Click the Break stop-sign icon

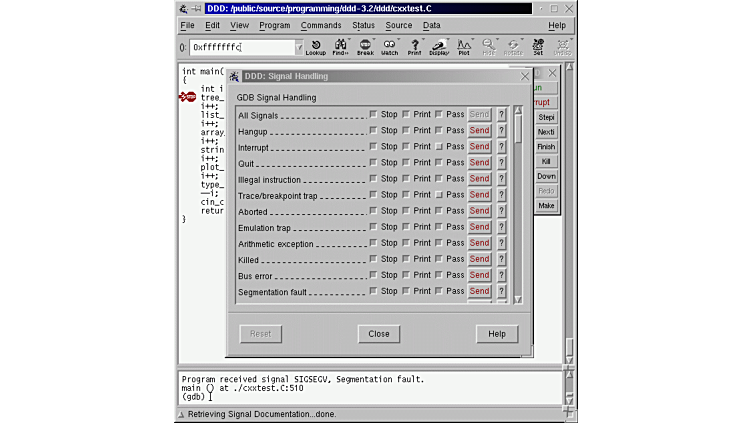tap(365, 46)
